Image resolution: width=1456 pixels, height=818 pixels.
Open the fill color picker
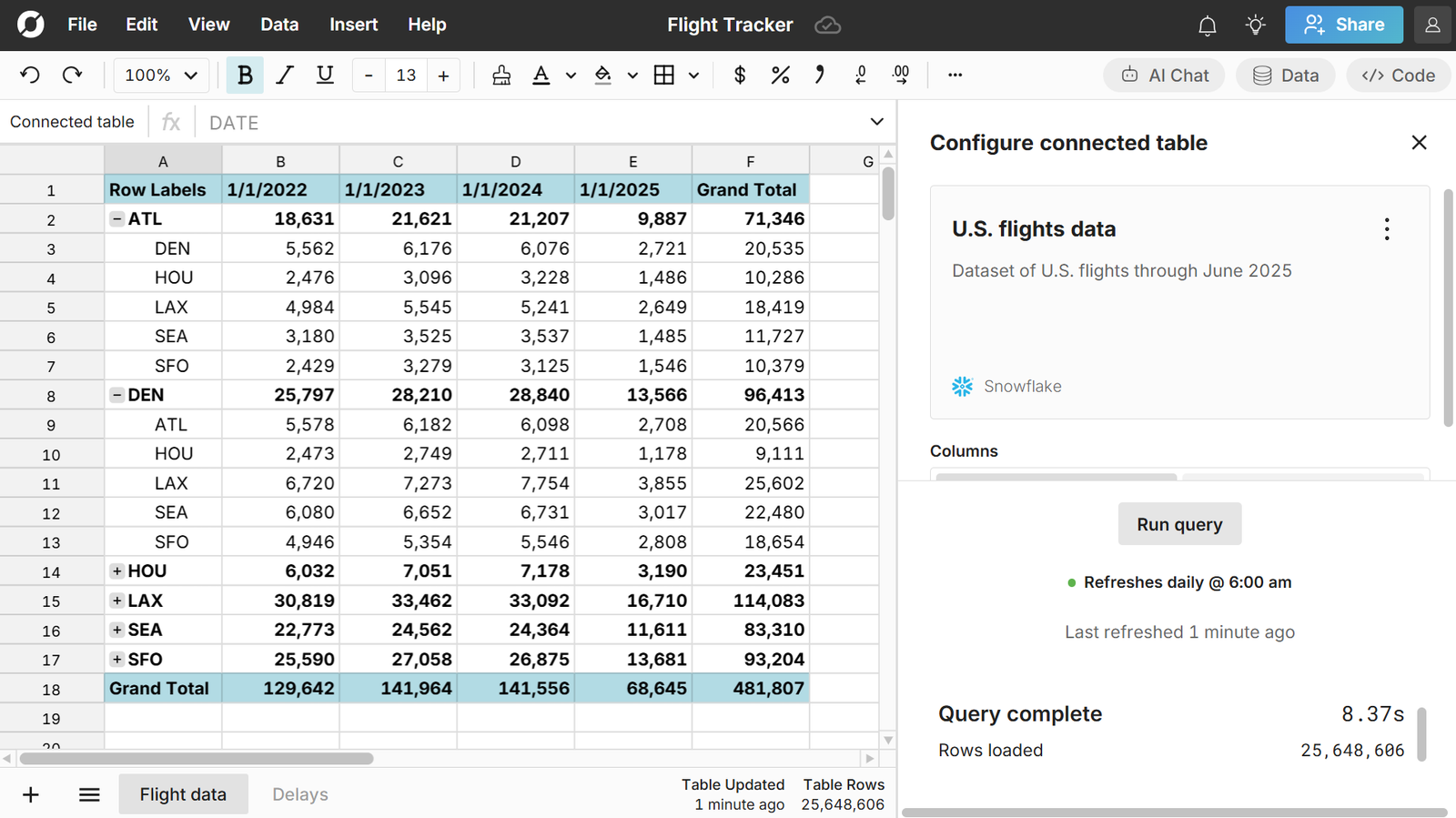603,76
